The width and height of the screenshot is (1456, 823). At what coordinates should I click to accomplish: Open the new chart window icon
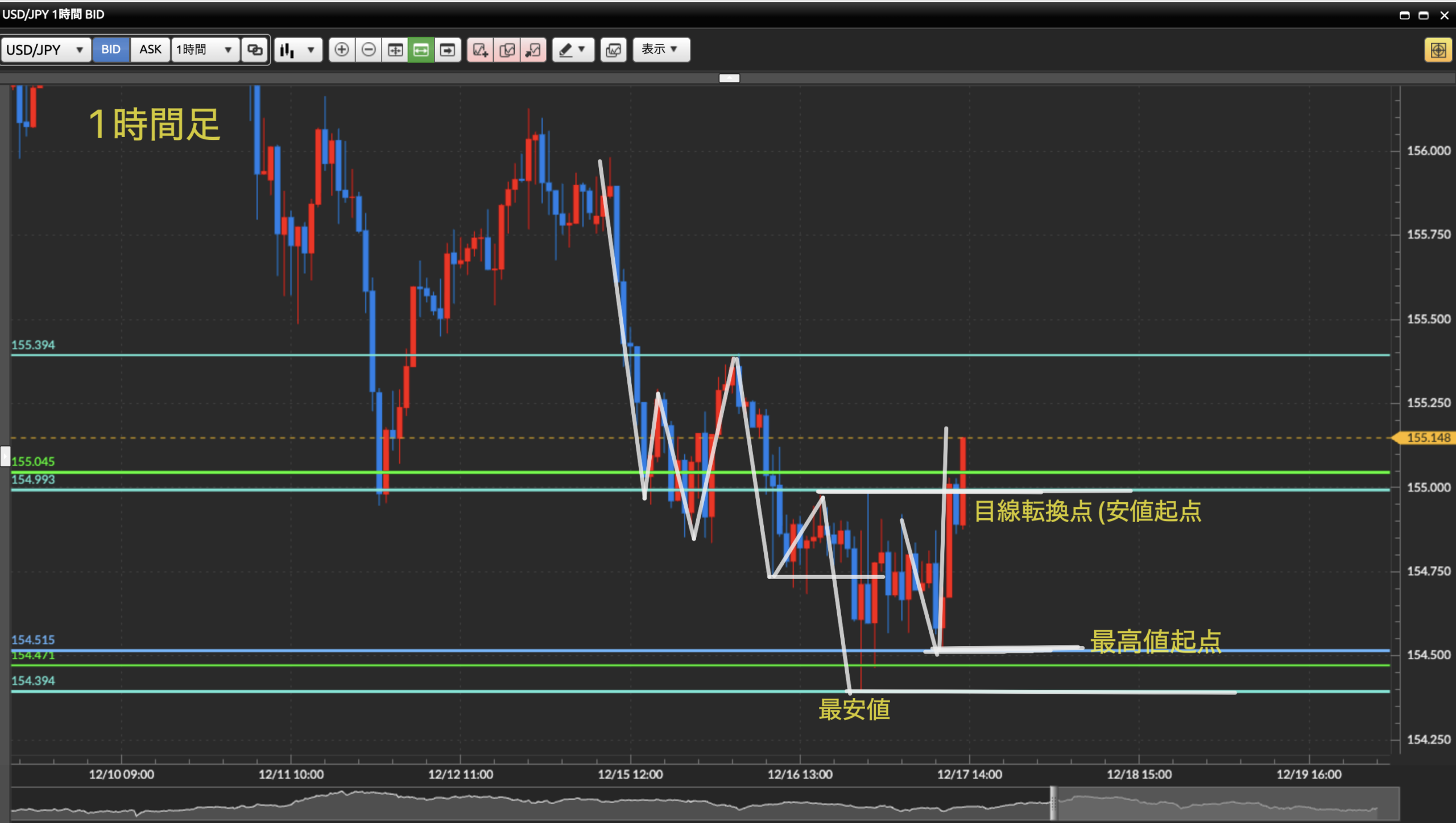(x=613, y=50)
